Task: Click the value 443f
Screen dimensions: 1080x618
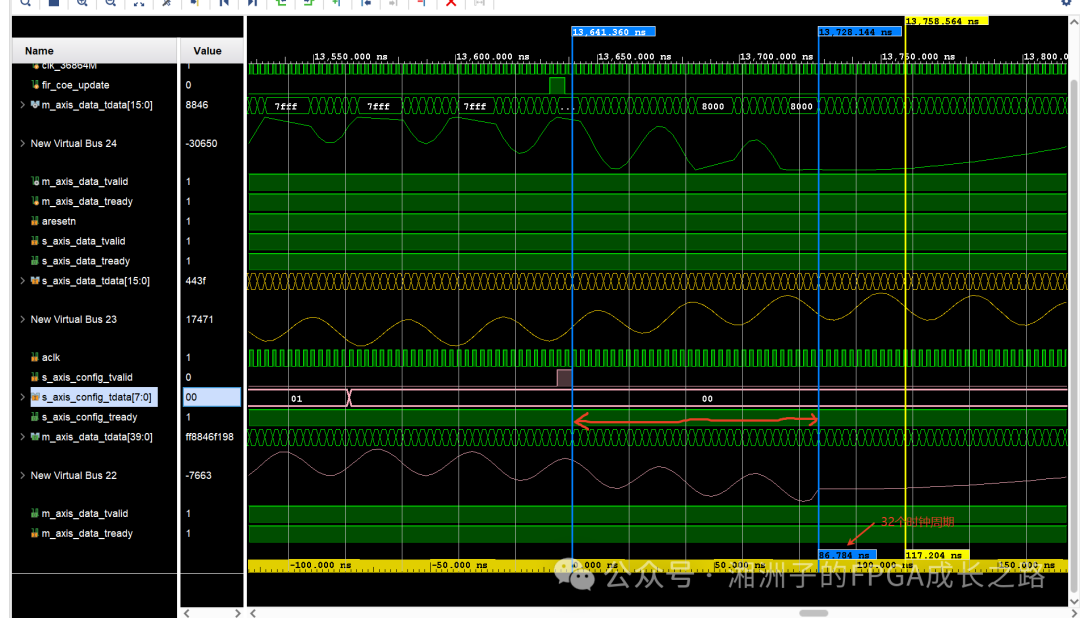Action: (x=196, y=280)
